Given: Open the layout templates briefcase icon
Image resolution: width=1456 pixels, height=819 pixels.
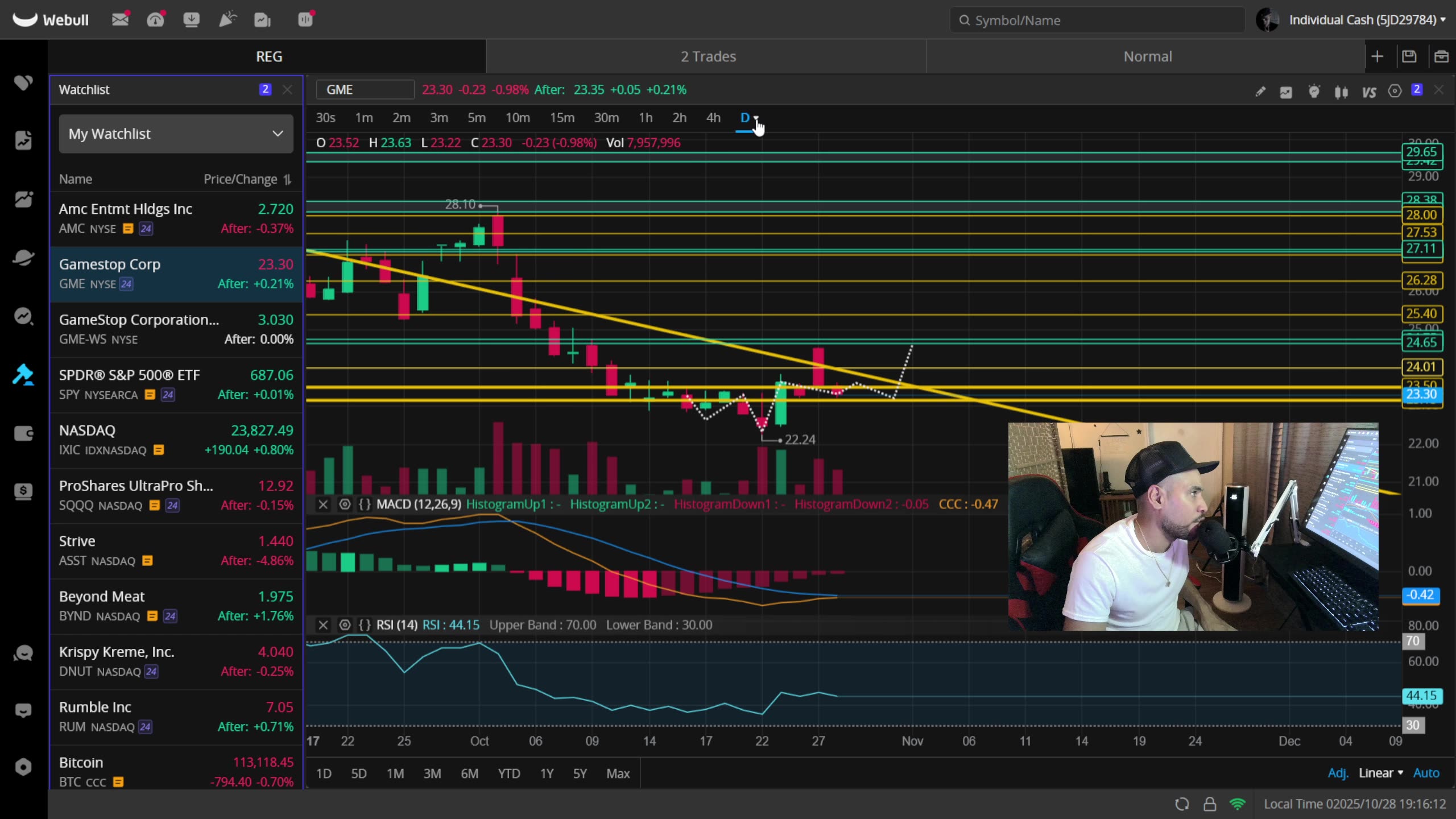Looking at the screenshot, I should click(1441, 56).
